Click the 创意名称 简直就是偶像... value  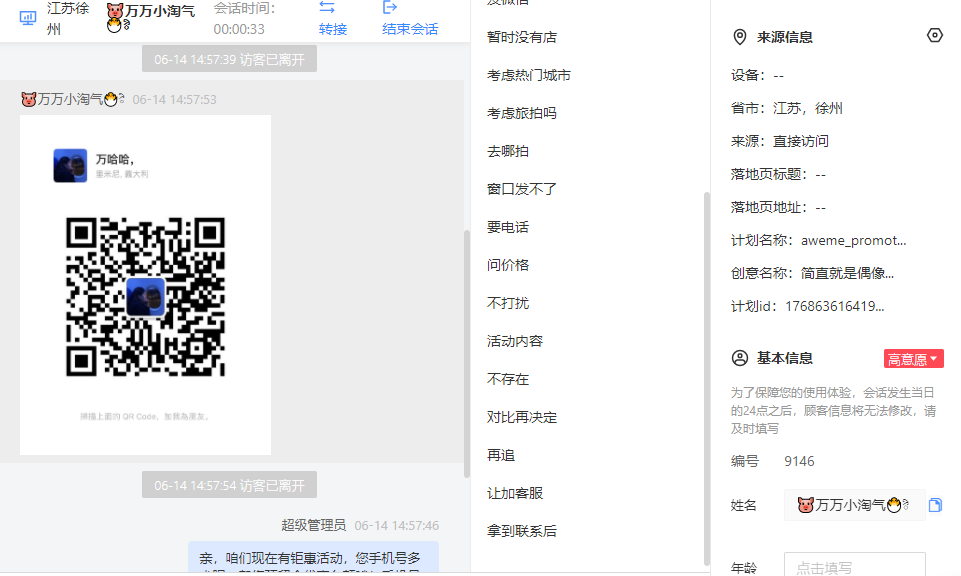[x=847, y=274]
